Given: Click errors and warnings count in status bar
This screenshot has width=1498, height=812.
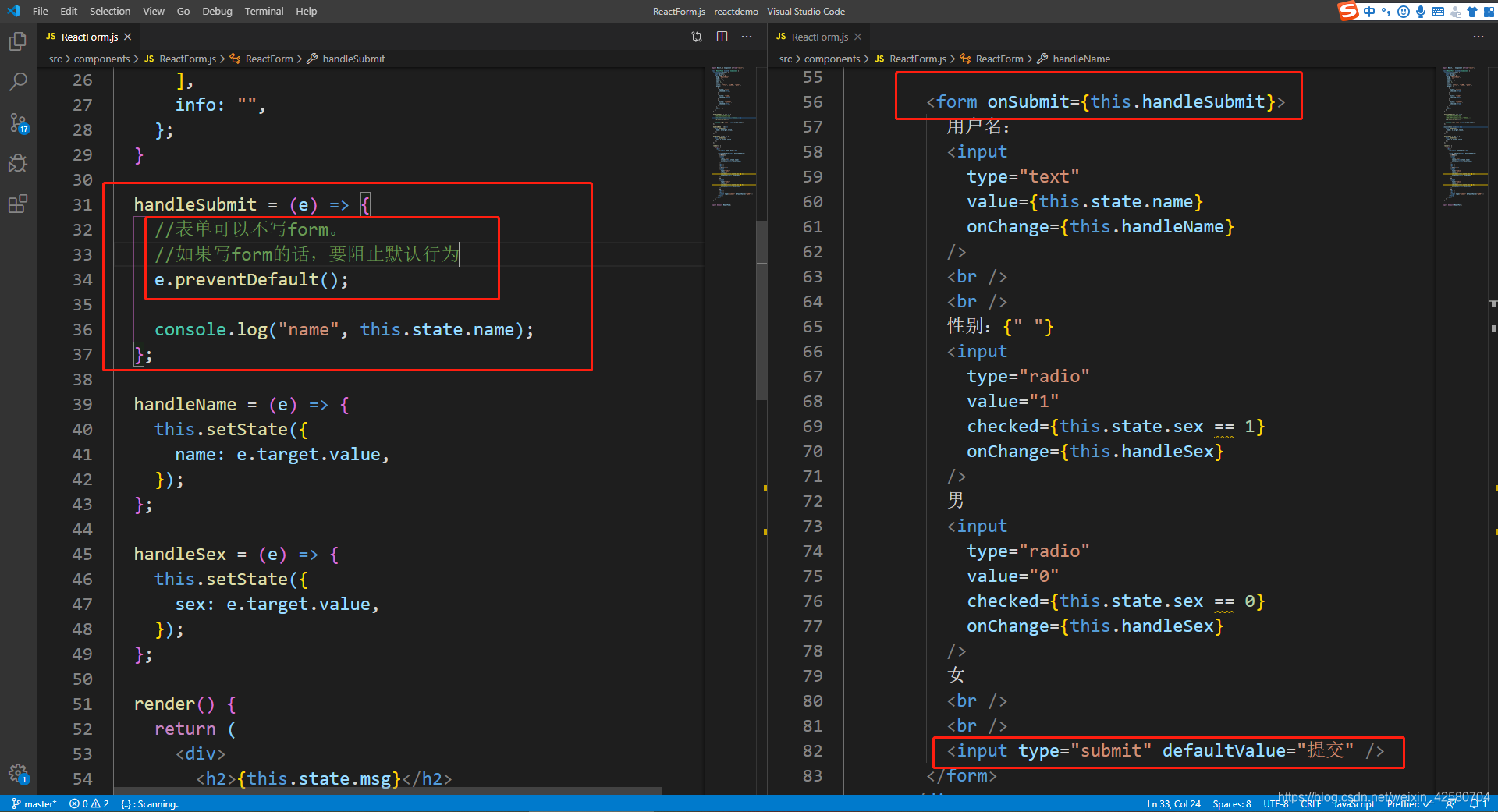Looking at the screenshot, I should [89, 803].
